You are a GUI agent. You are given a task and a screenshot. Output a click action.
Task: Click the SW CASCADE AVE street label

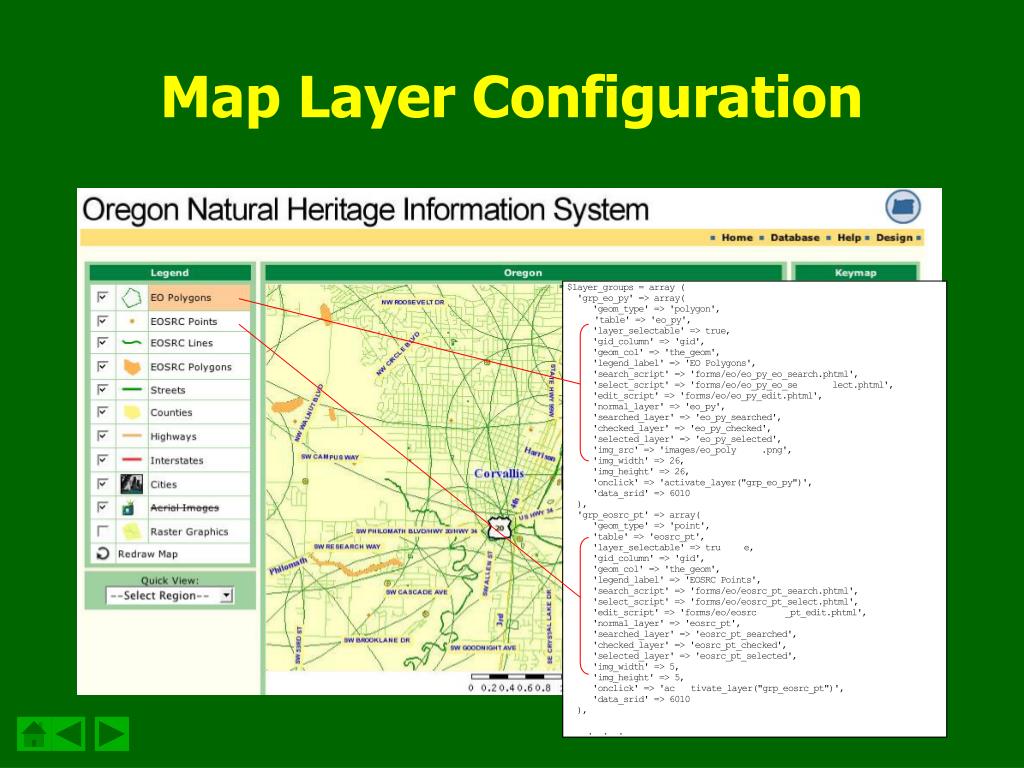[417, 592]
